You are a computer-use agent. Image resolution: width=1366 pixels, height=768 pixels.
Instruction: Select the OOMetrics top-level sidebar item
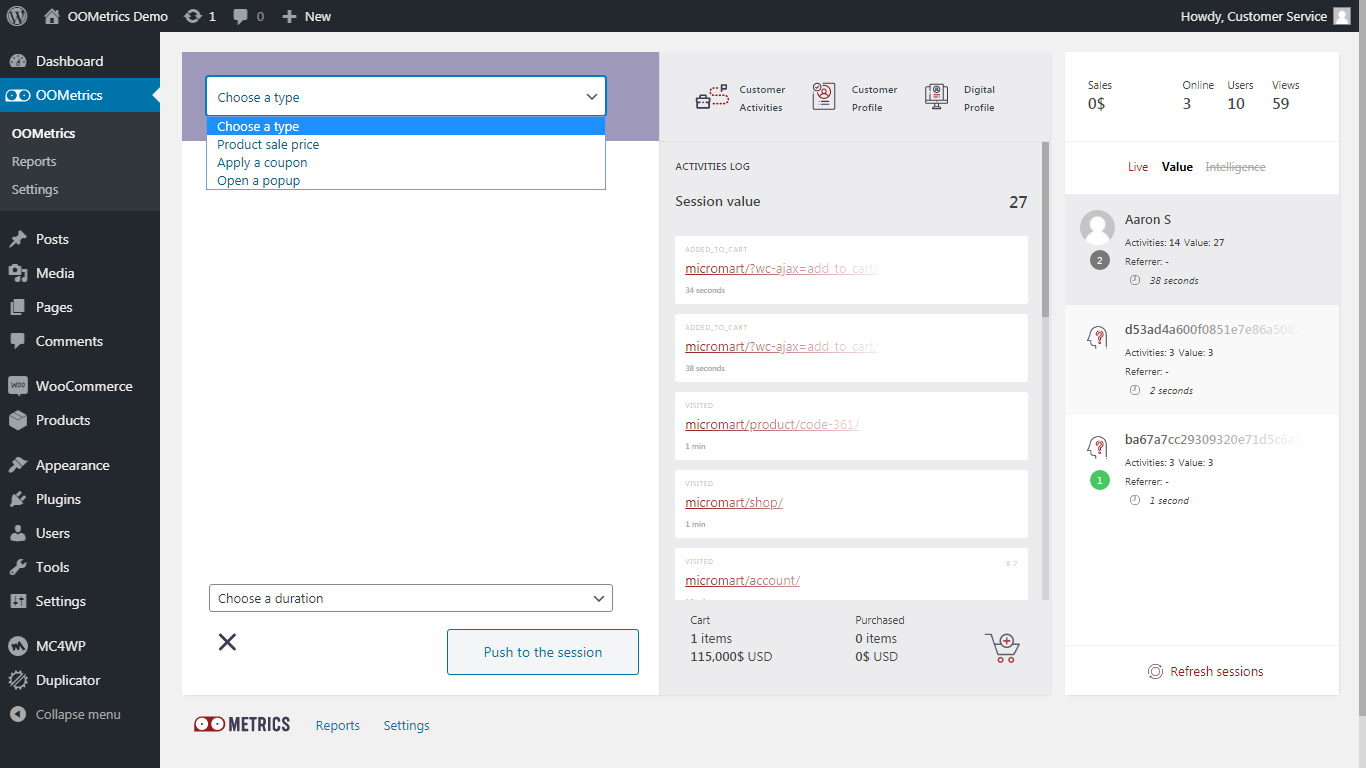click(x=80, y=95)
